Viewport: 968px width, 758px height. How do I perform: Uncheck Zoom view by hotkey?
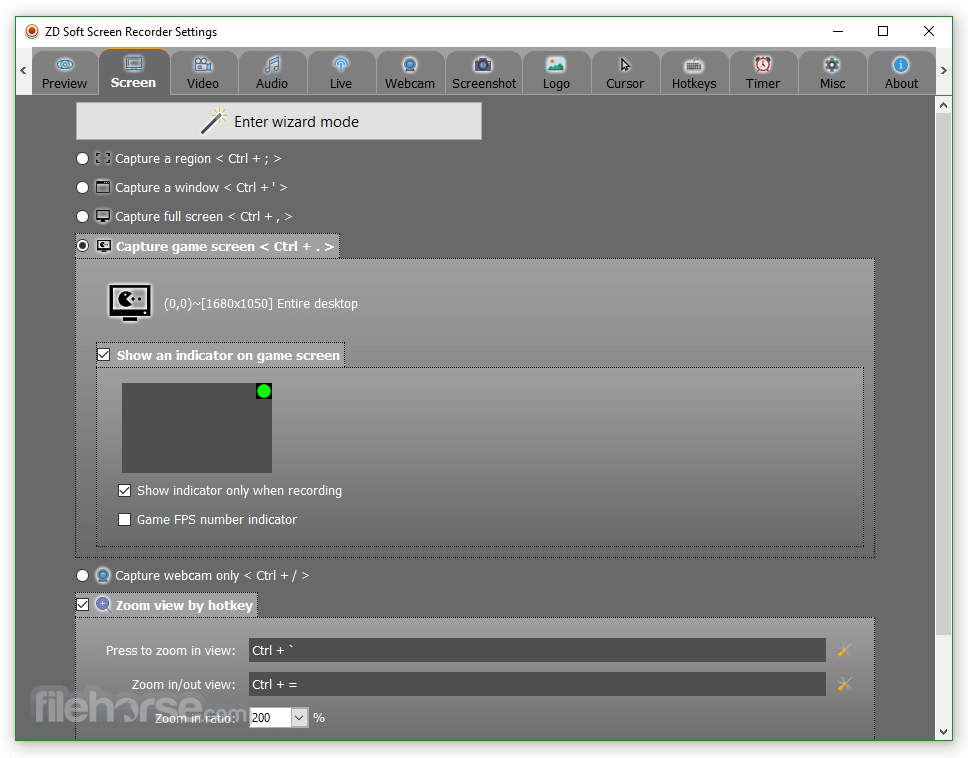coord(83,605)
